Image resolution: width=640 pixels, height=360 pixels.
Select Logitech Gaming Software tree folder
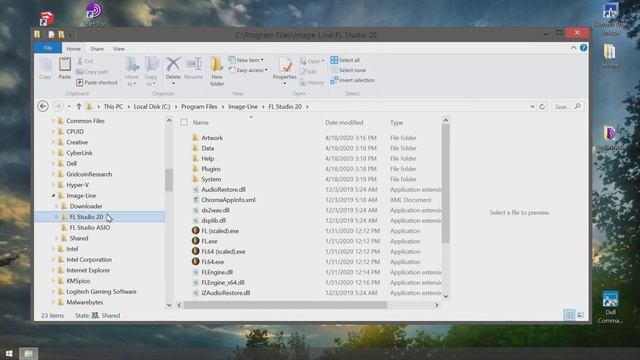coord(101,292)
